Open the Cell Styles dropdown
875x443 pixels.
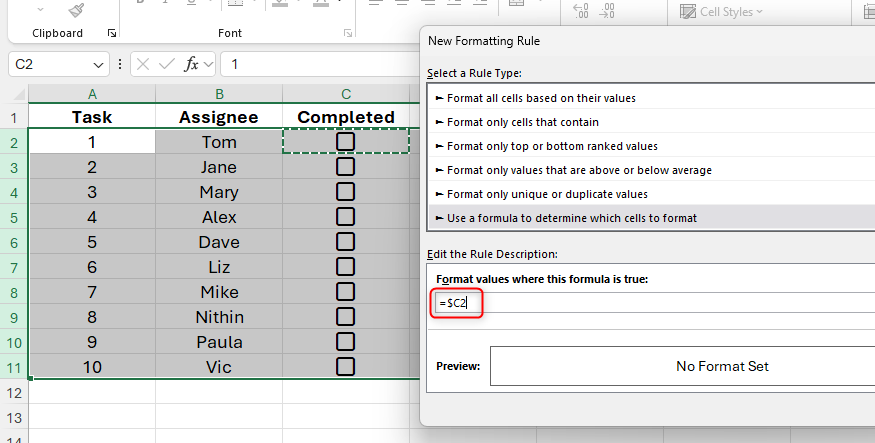tap(720, 12)
